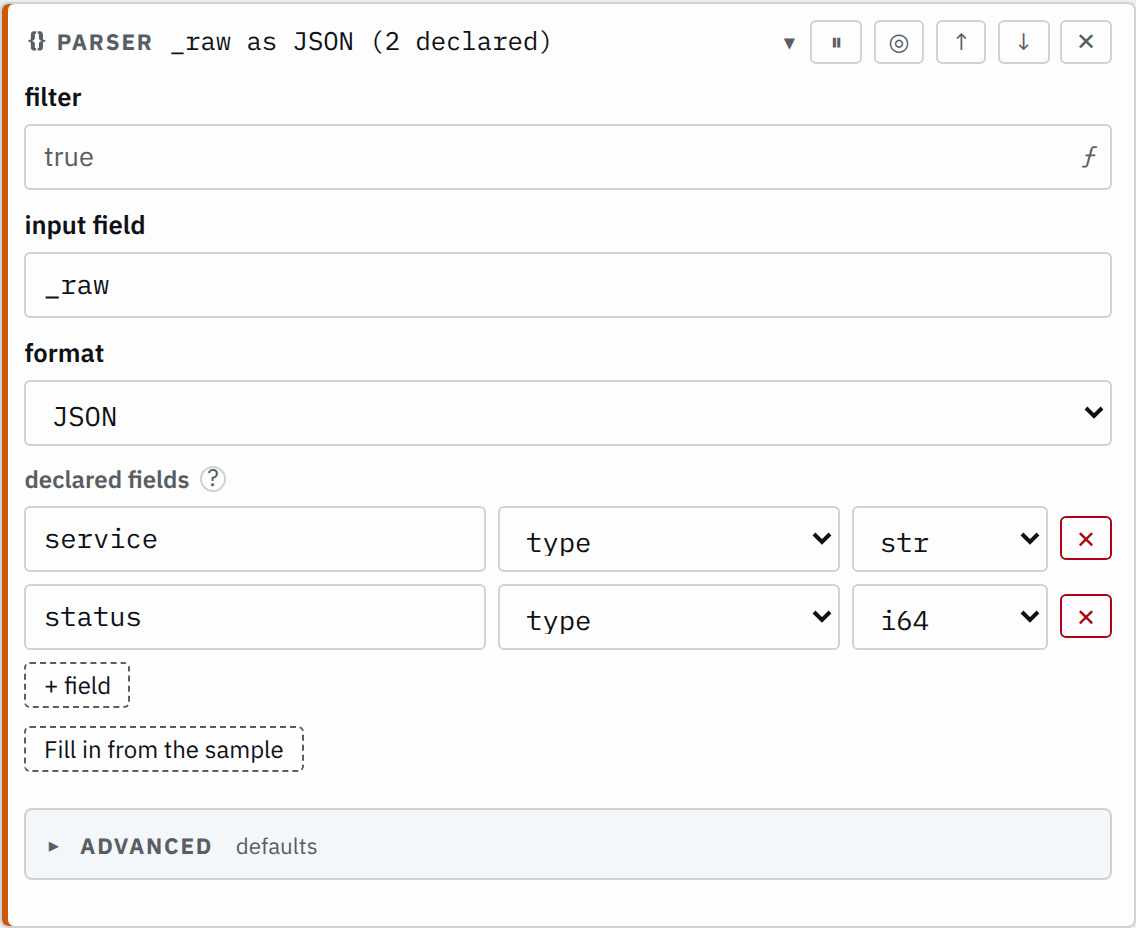Pause the parser with the pause icon
1136x928 pixels.
835,43
